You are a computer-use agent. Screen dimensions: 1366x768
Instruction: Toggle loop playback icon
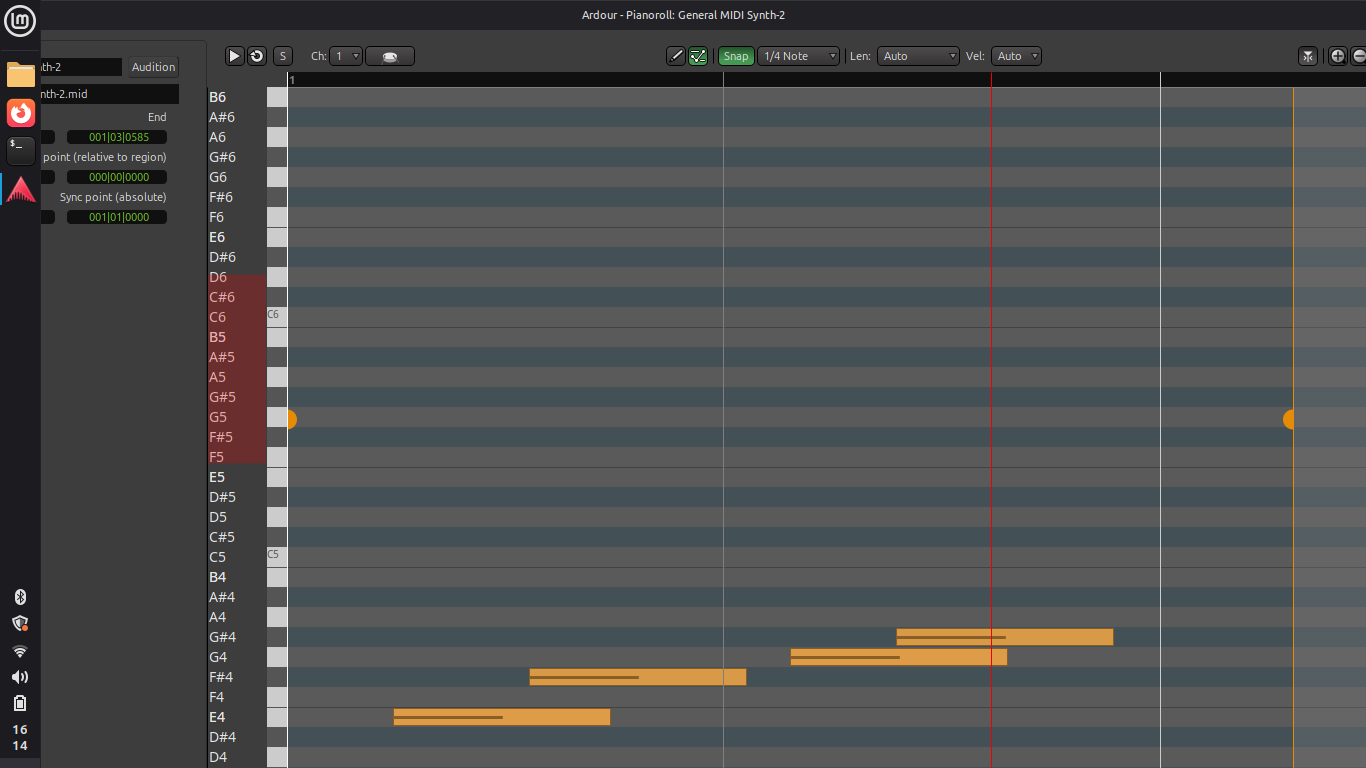(x=257, y=56)
